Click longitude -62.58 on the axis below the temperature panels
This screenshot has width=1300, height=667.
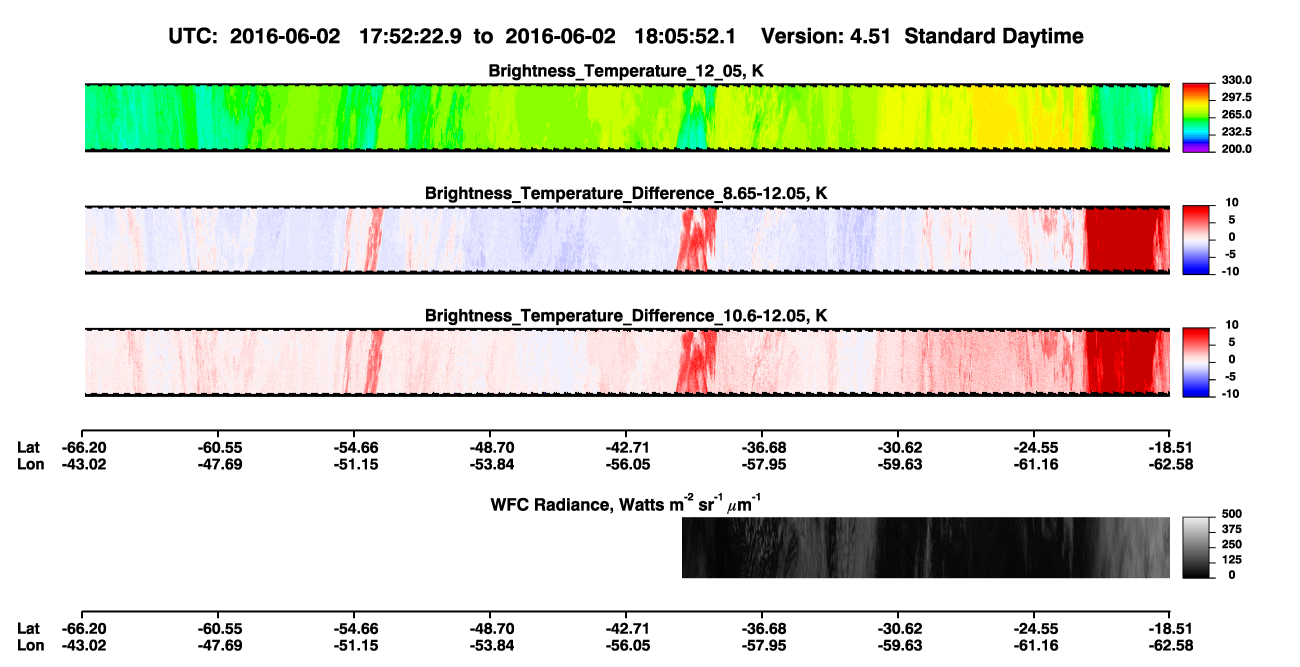pyautogui.click(x=1170, y=464)
